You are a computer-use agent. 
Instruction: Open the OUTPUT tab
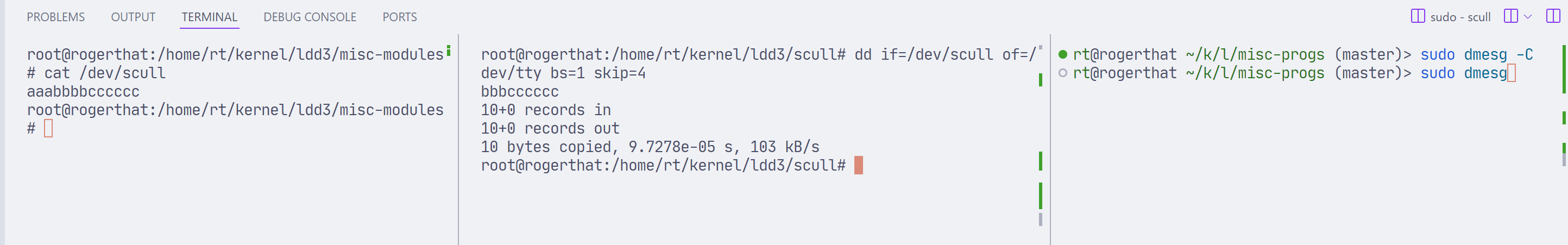133,17
